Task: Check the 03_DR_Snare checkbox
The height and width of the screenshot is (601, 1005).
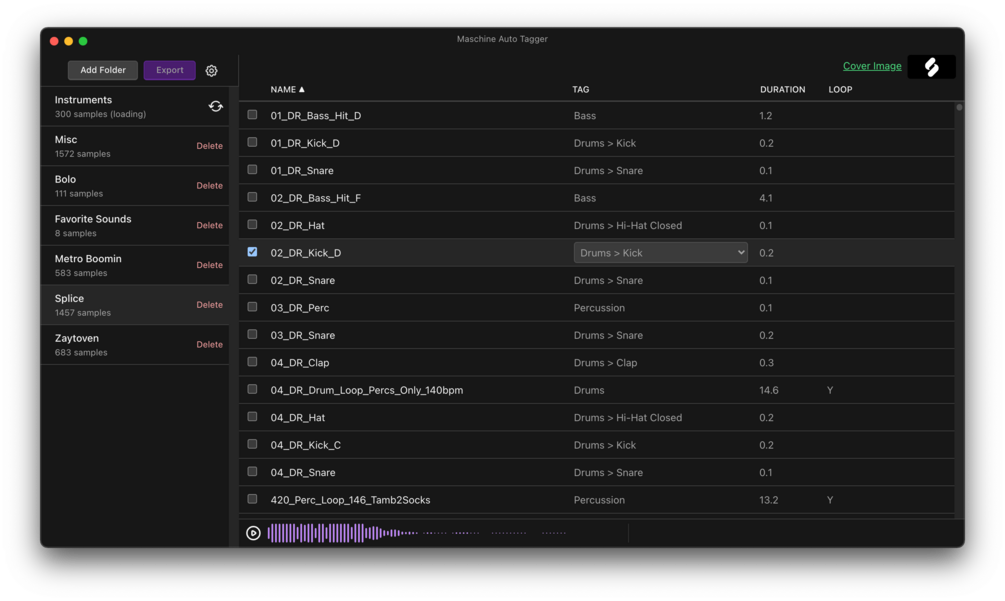Action: (253, 334)
